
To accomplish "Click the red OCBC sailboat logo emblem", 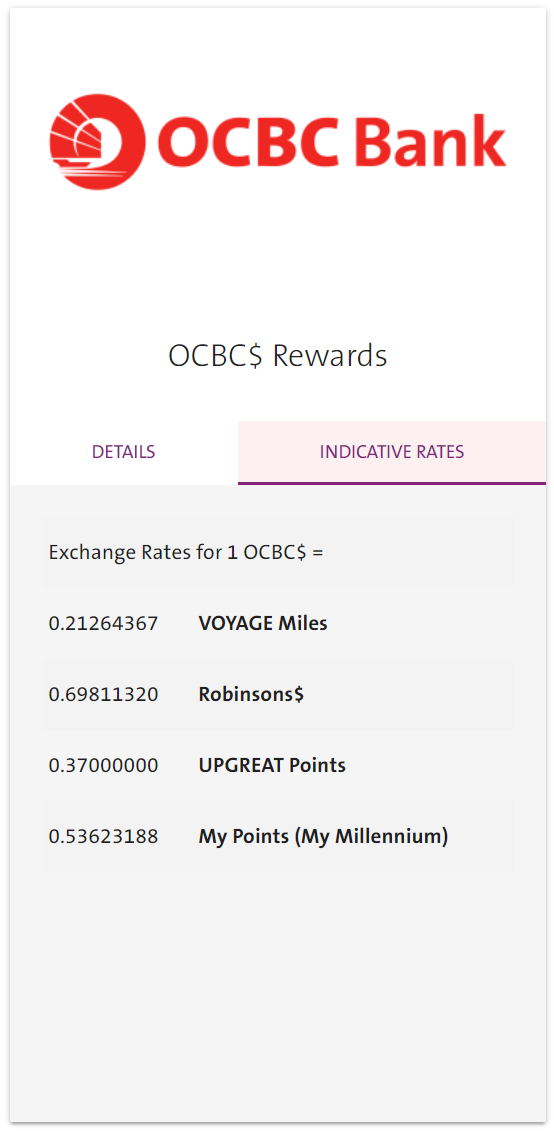I will [x=97, y=141].
